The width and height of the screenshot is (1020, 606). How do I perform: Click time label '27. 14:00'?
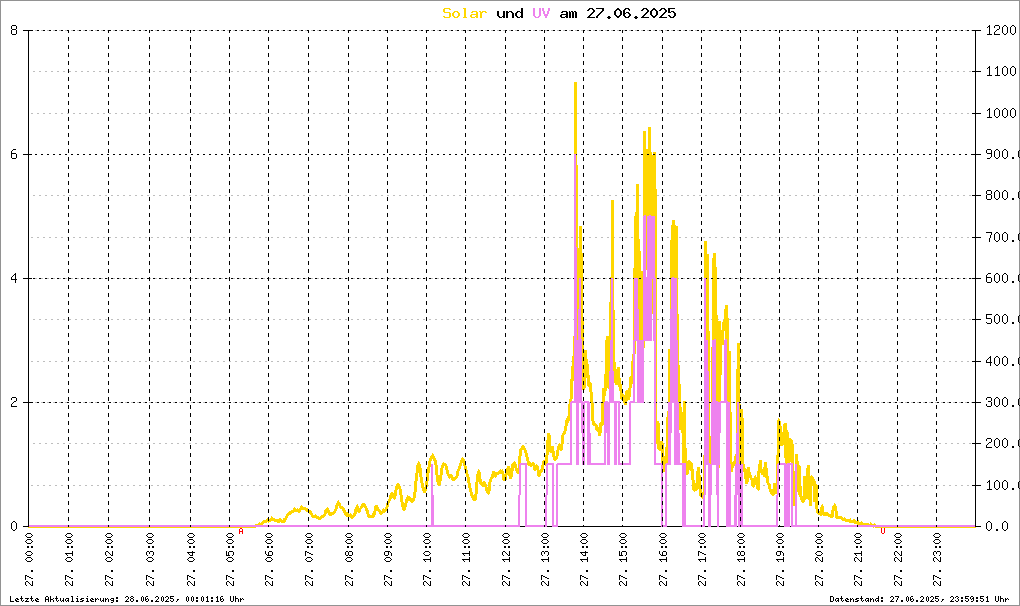tap(584, 559)
